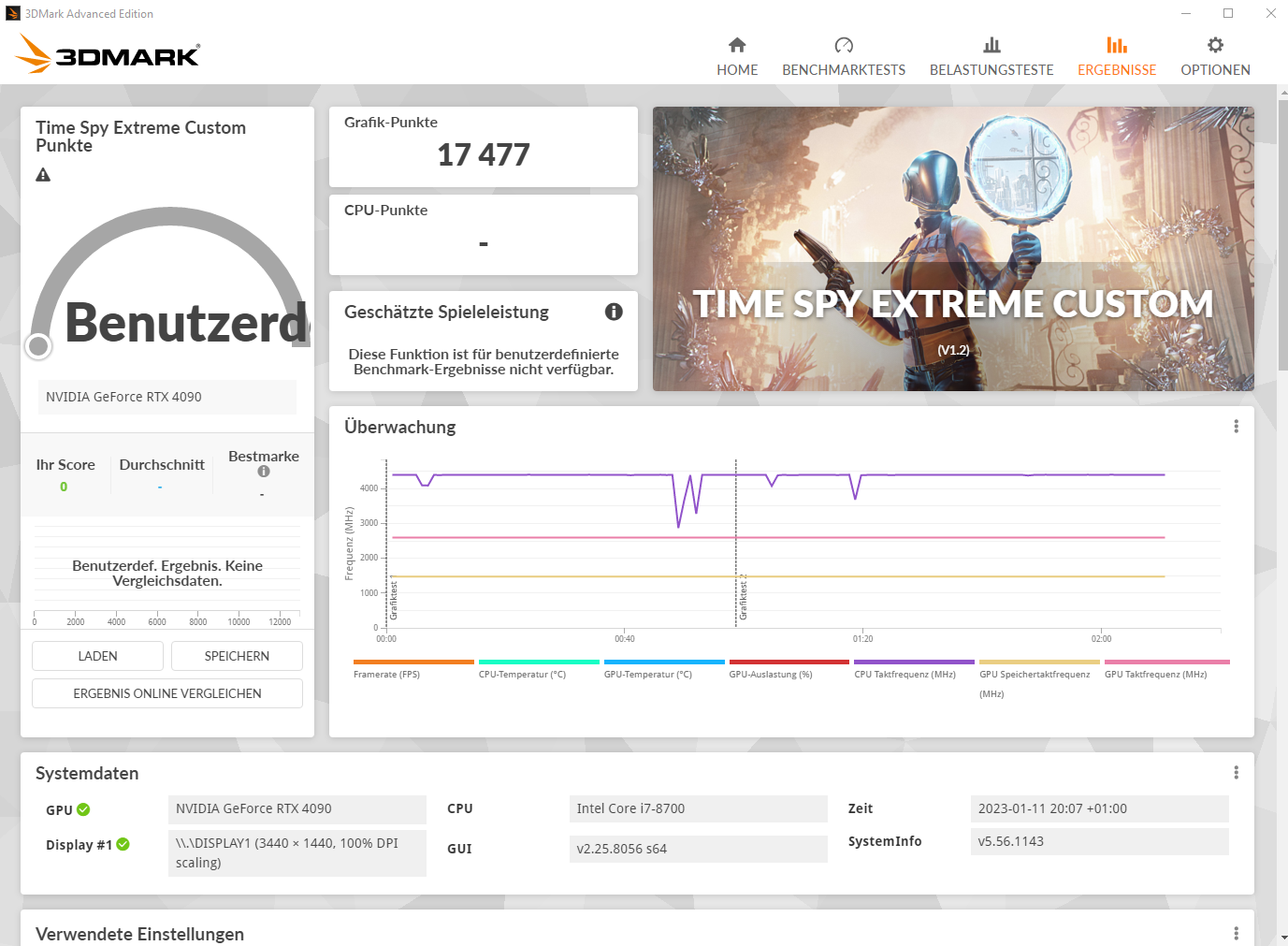Viewport: 1288px width, 946px height.
Task: Open the ERGEBNISSE tab
Action: [x=1117, y=57]
